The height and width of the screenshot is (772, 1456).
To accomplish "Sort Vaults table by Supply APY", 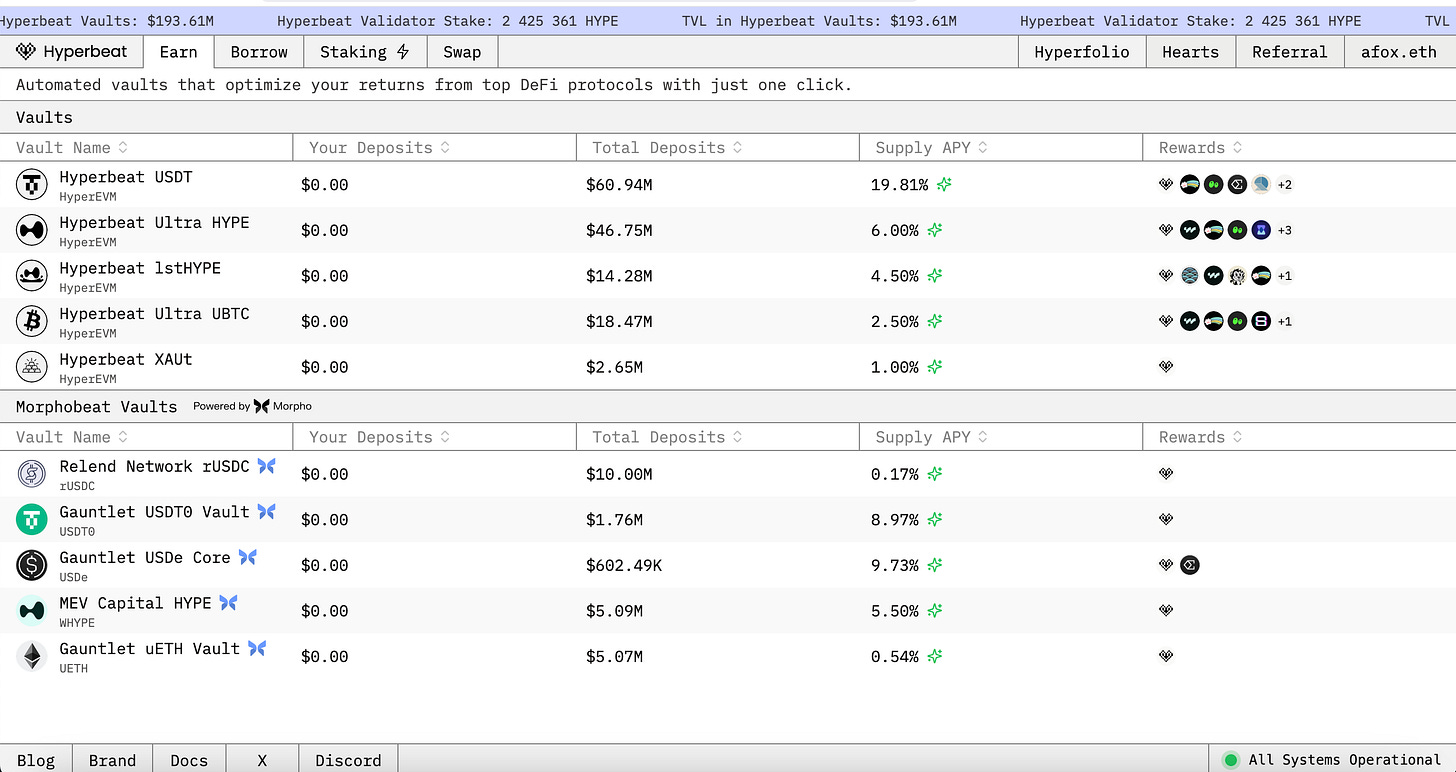I will pos(931,147).
